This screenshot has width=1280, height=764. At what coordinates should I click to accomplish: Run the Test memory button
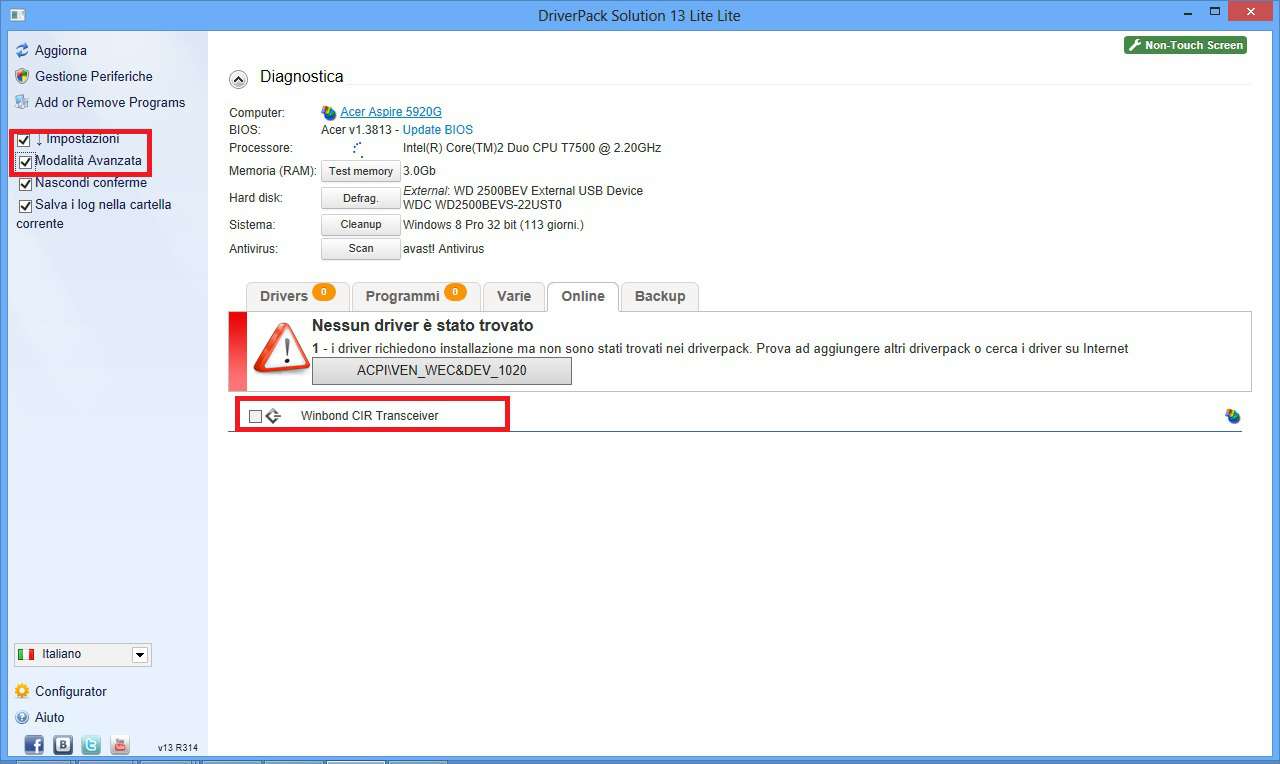point(361,171)
